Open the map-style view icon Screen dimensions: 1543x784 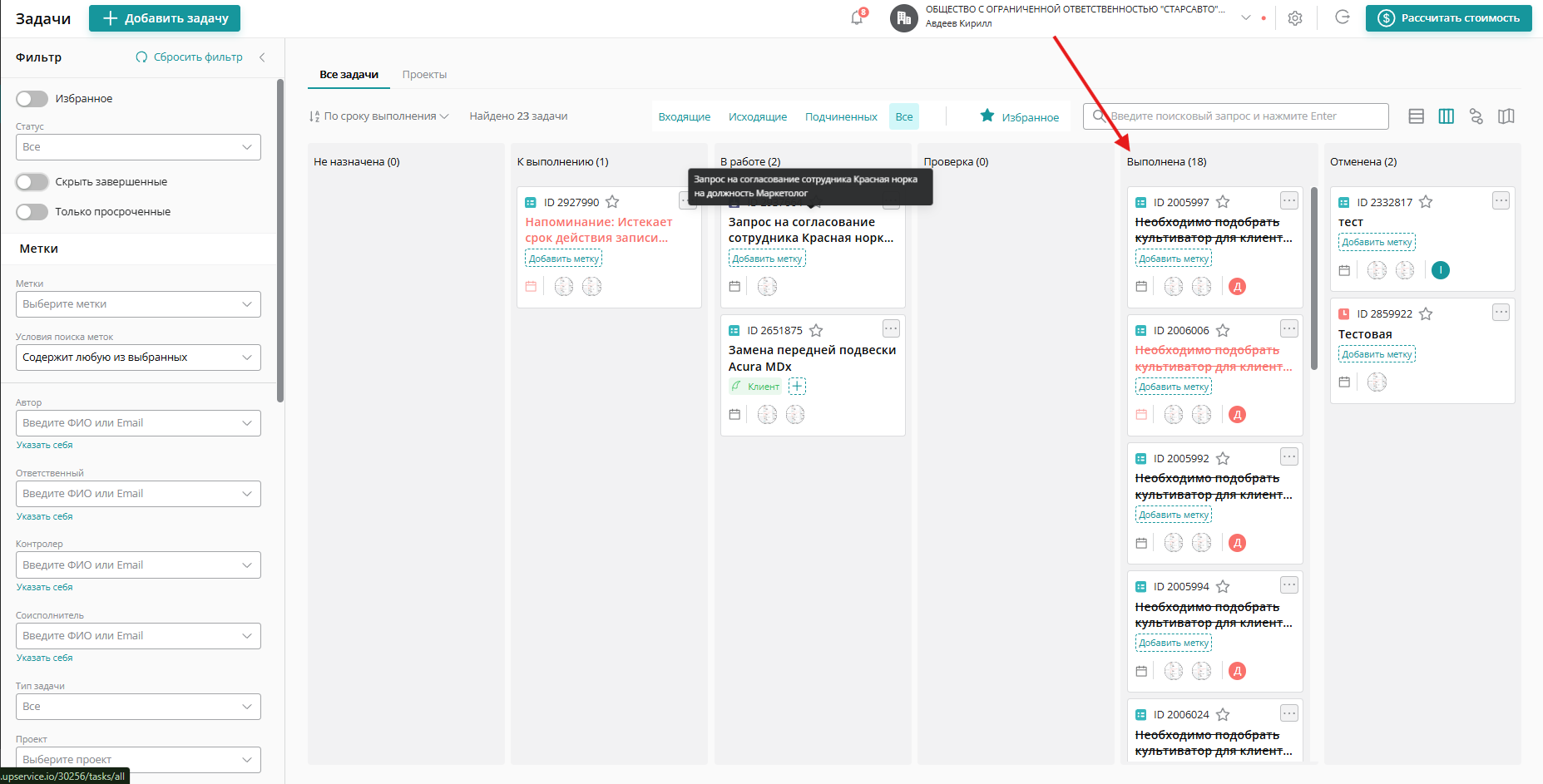pos(1506,116)
